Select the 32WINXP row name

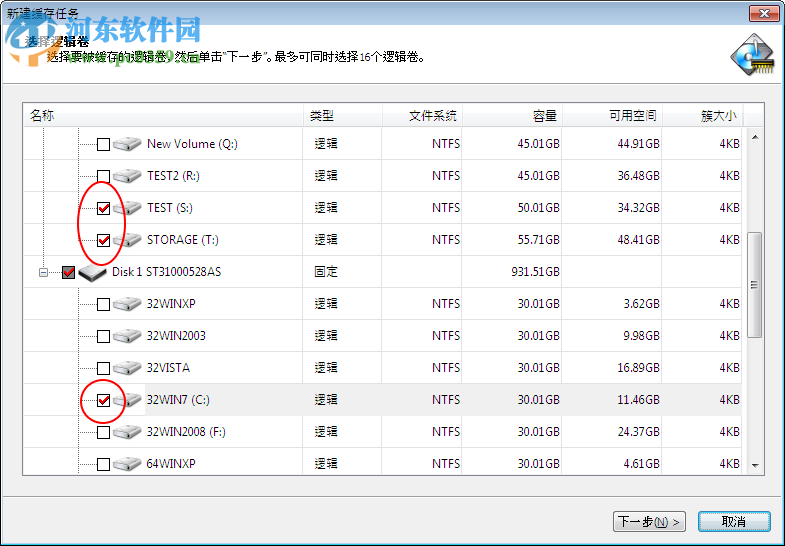(171, 304)
